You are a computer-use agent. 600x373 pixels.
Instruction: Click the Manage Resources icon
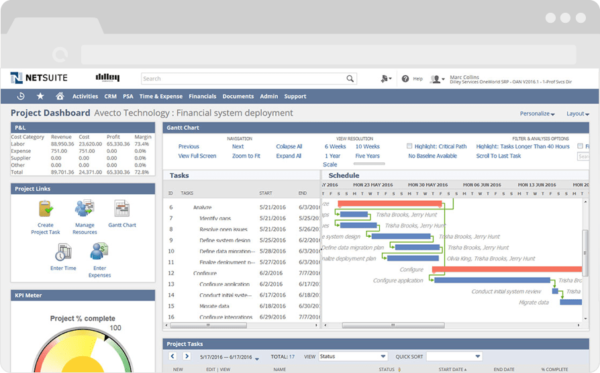pos(85,208)
